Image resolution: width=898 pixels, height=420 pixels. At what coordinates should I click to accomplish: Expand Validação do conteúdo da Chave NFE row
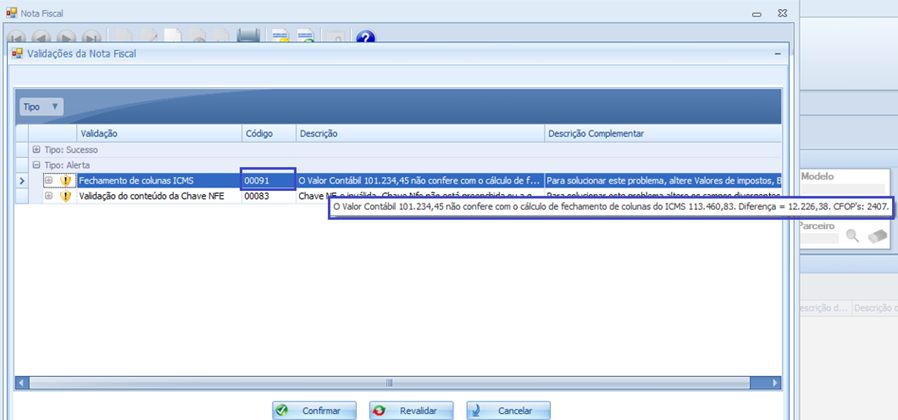coord(48,196)
